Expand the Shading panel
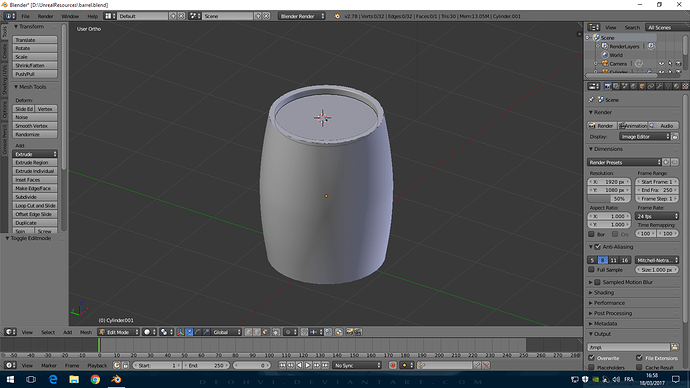Image resolution: width=690 pixels, height=388 pixels. pyautogui.click(x=603, y=293)
